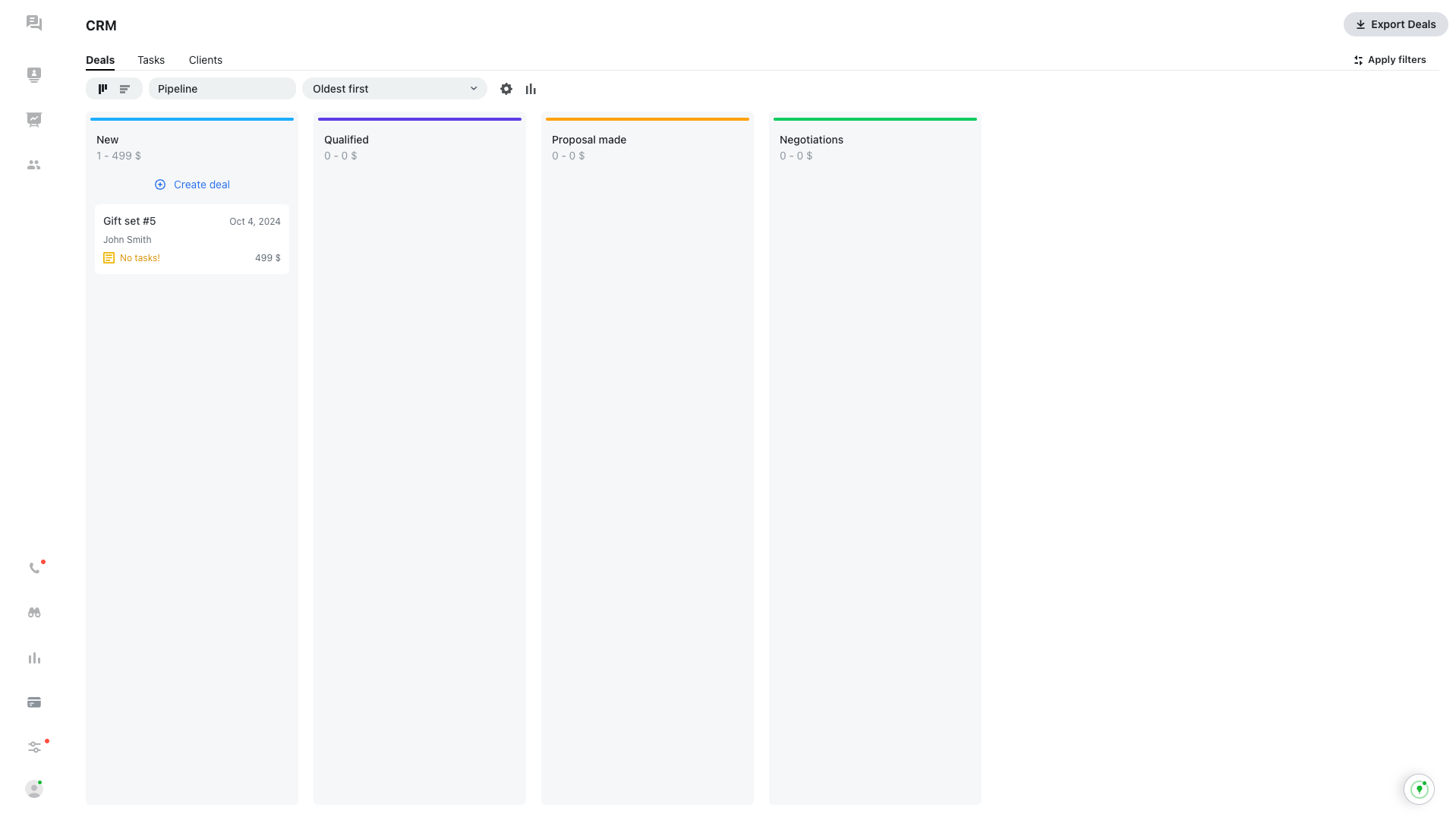Switch to the Tasks tab
Screen dimensions: 1456x820
point(151,60)
